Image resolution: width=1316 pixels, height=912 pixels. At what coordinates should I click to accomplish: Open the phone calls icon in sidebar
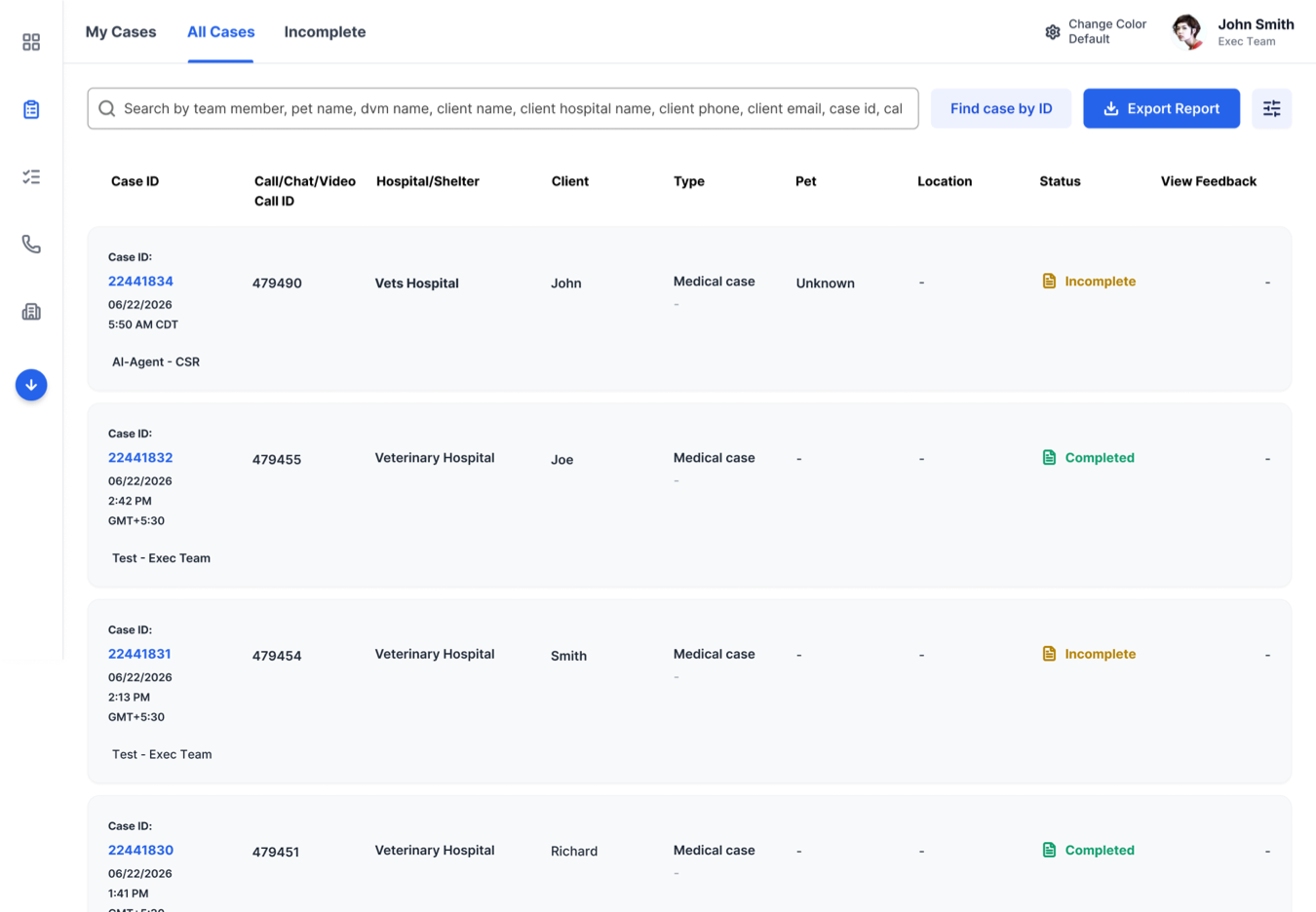pos(31,244)
